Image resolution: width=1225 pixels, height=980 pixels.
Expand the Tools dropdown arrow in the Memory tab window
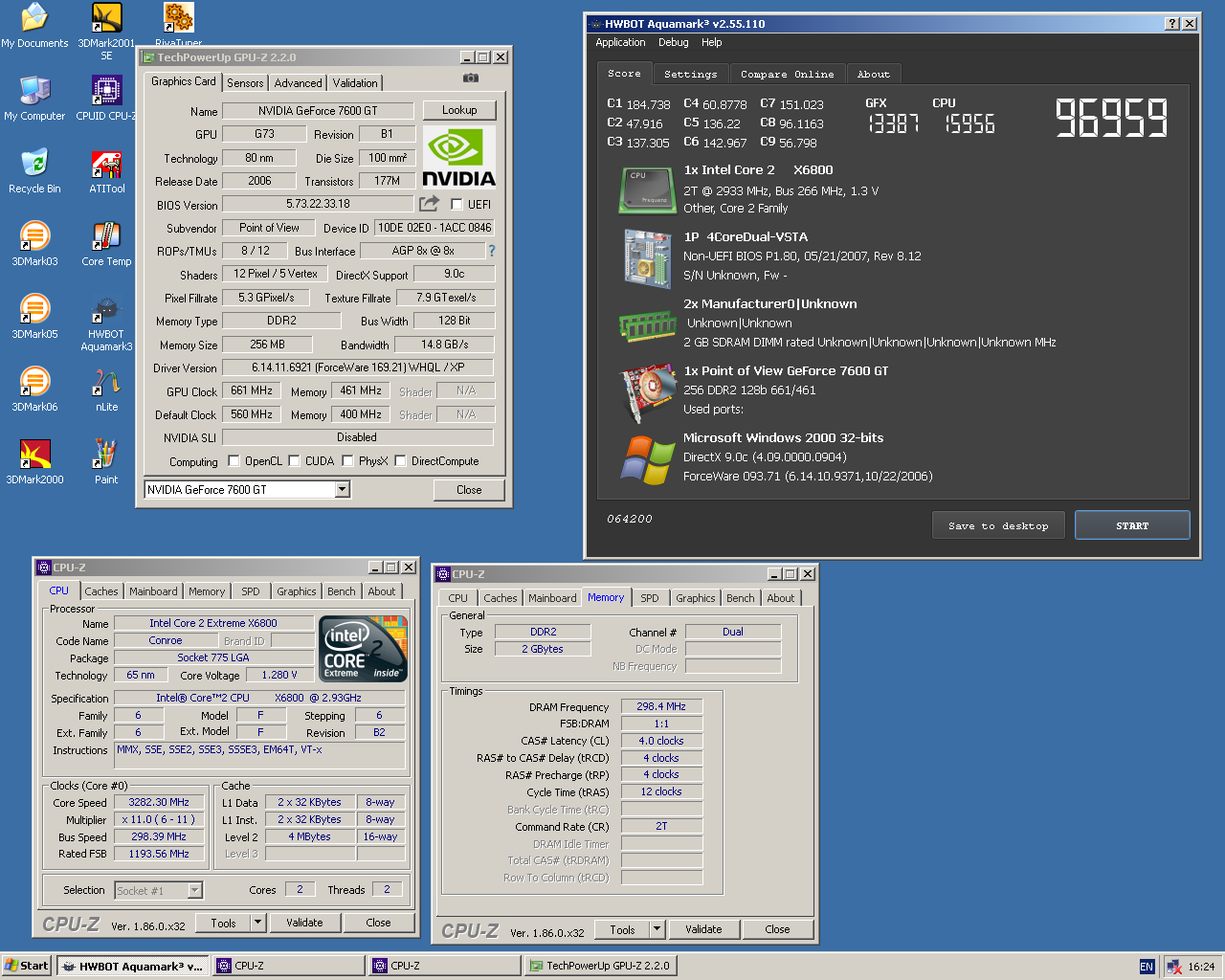coord(657,929)
